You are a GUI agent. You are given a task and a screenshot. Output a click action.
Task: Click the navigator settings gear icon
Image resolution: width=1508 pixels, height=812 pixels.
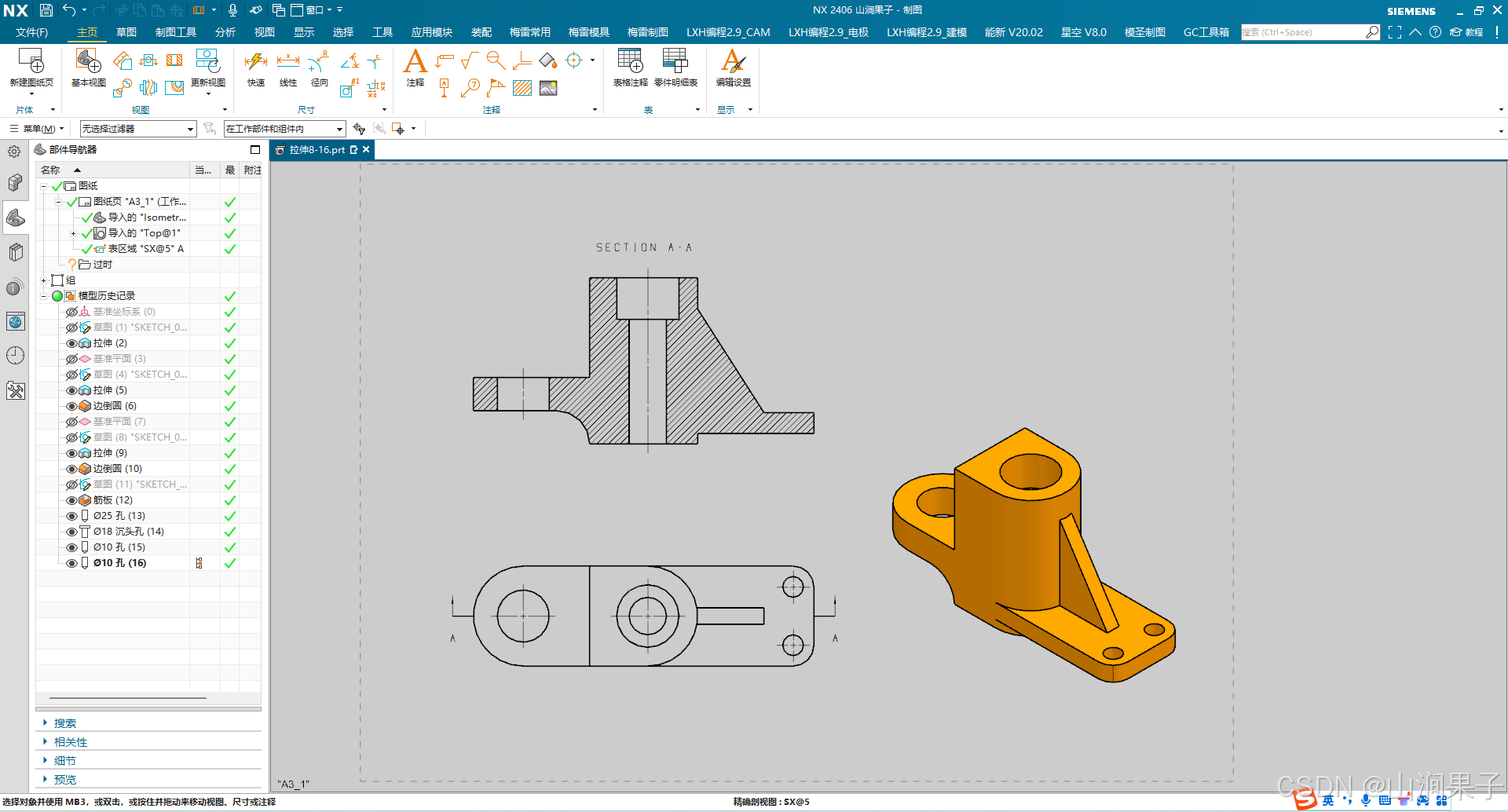click(14, 152)
